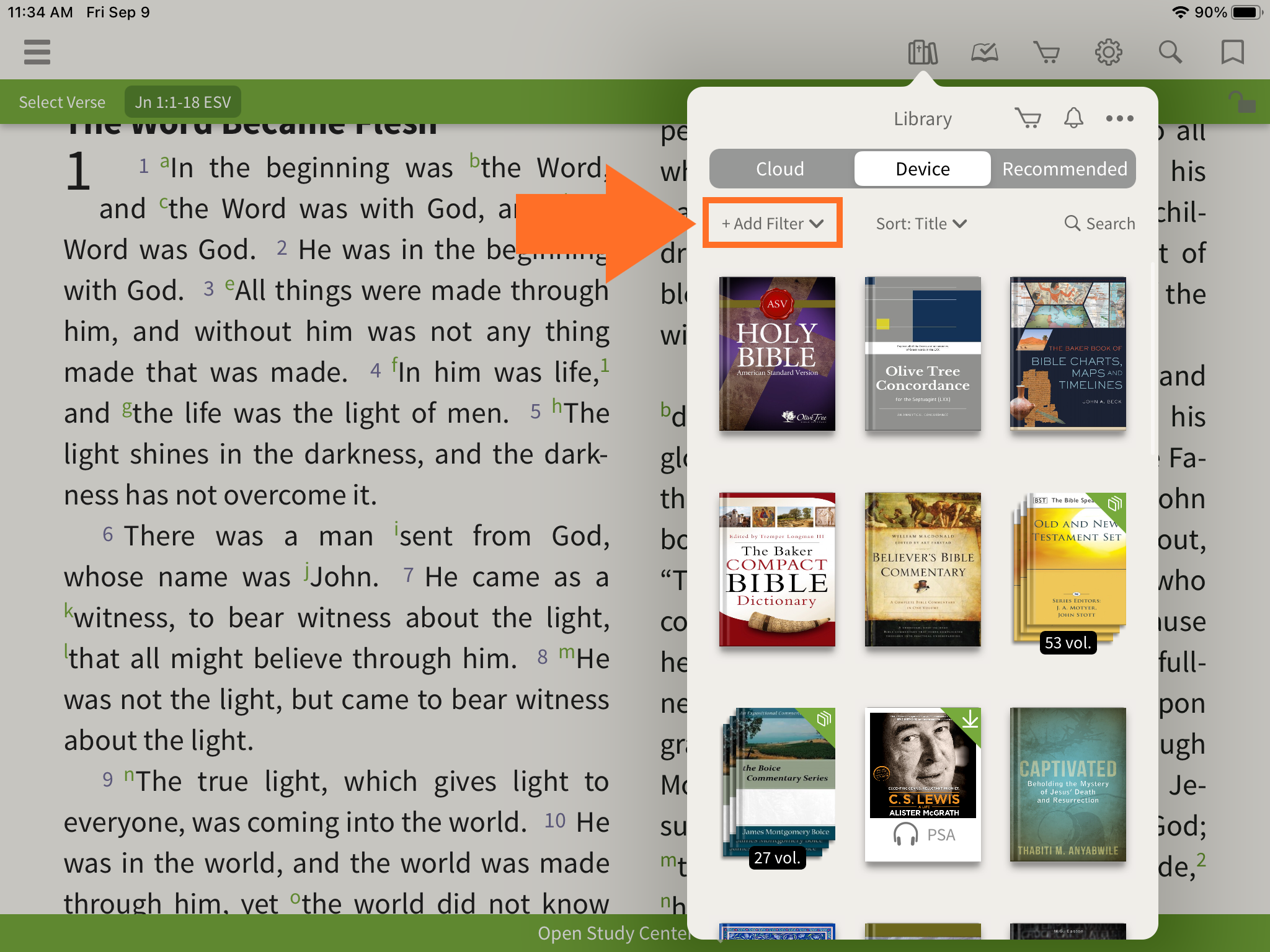Tap verse number 2 in the passage

point(282,248)
